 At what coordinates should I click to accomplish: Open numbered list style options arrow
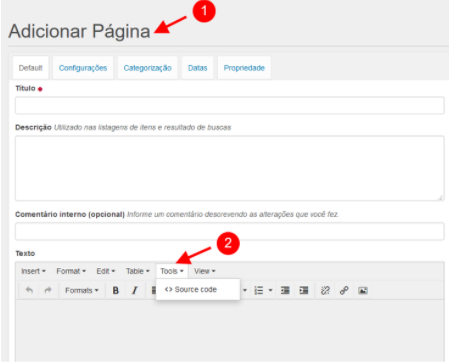pos(270,290)
